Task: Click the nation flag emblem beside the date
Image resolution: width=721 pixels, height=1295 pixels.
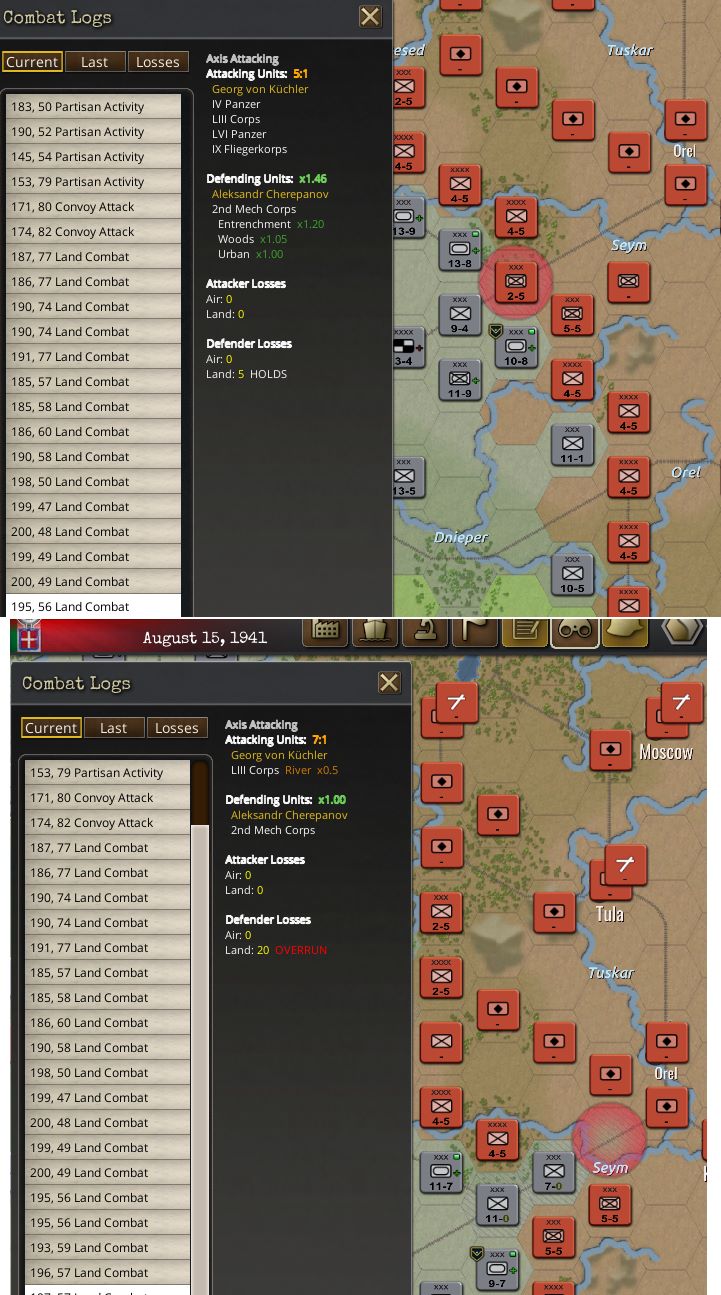Action: (x=30, y=637)
